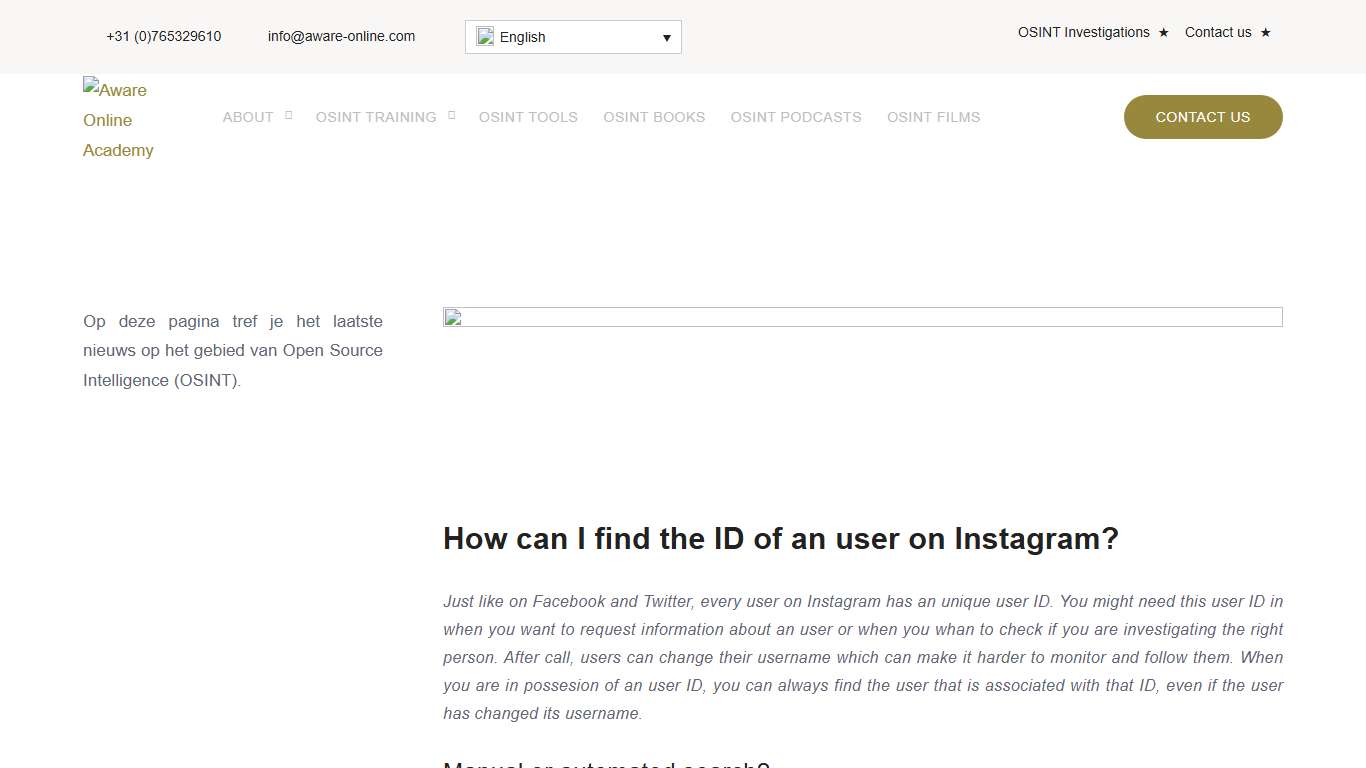Open the OSINT TOOLS menu item
The width and height of the screenshot is (1366, 768).
tap(528, 117)
